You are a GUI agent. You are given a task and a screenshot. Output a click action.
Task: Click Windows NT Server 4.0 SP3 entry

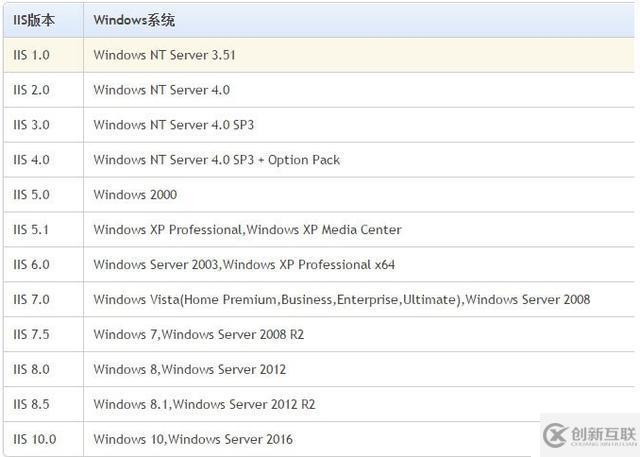(x=176, y=125)
